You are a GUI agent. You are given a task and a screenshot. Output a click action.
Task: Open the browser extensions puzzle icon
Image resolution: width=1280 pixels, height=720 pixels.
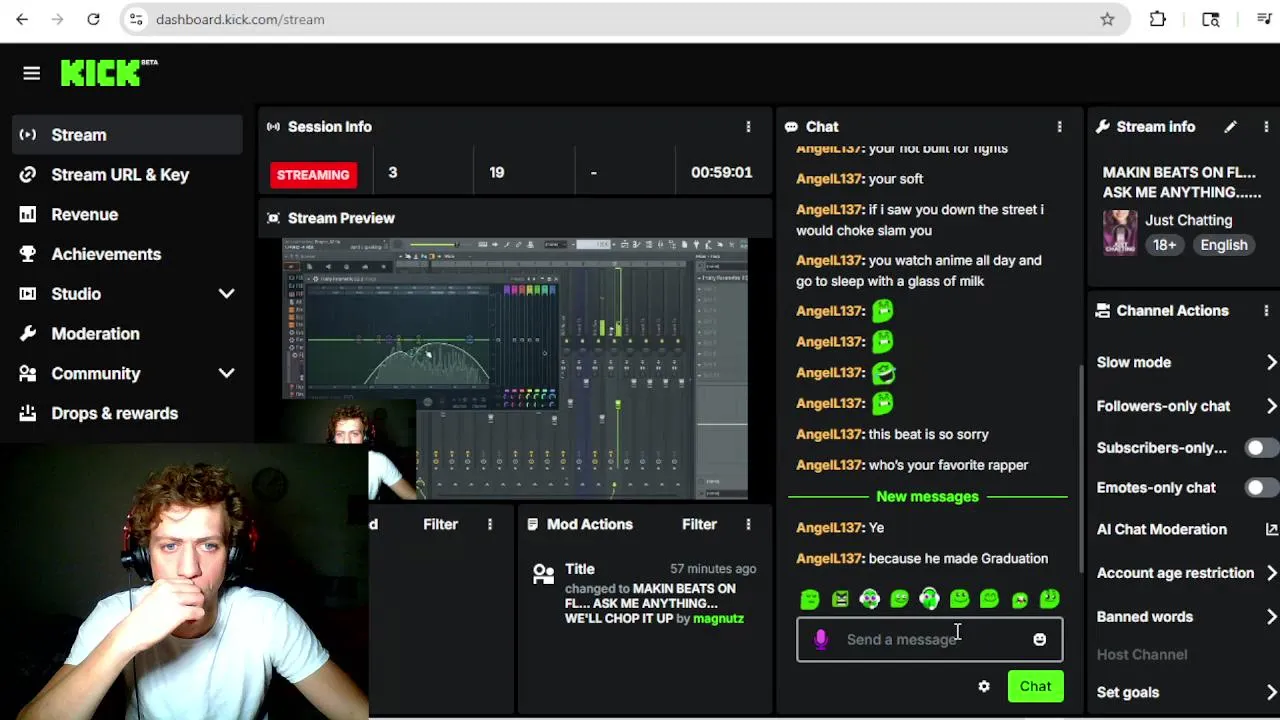[1158, 19]
